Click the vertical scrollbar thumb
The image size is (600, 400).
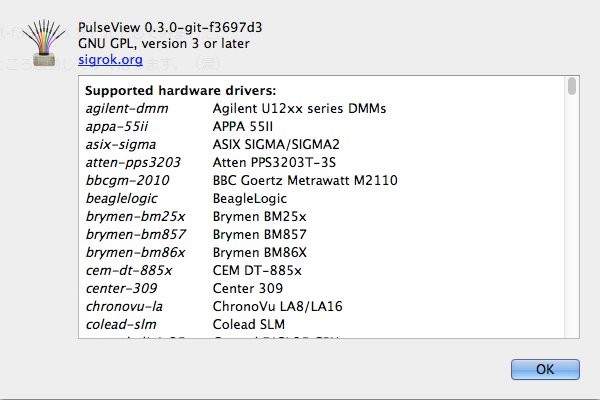572,87
